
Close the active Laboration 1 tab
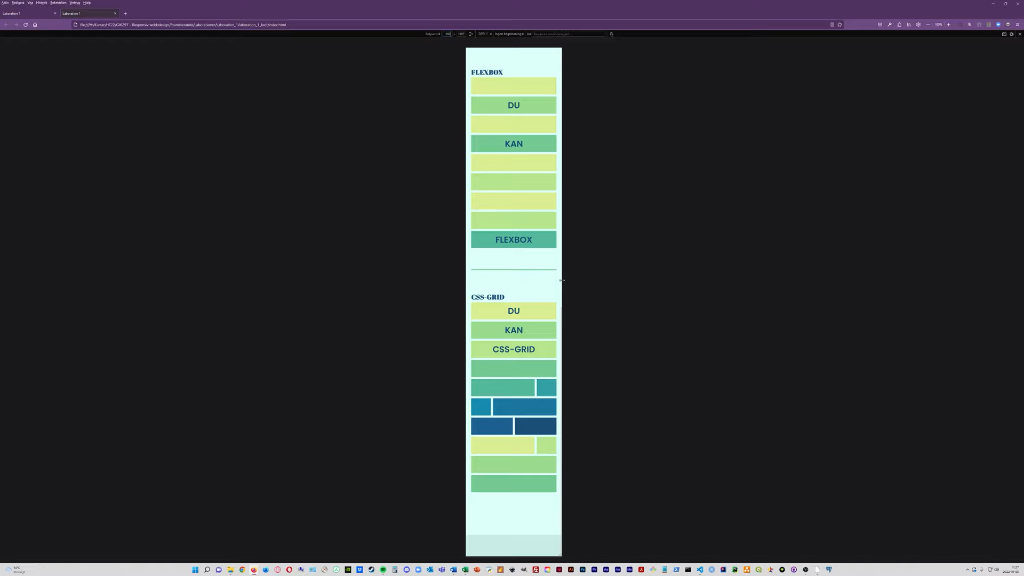click(x=115, y=13)
